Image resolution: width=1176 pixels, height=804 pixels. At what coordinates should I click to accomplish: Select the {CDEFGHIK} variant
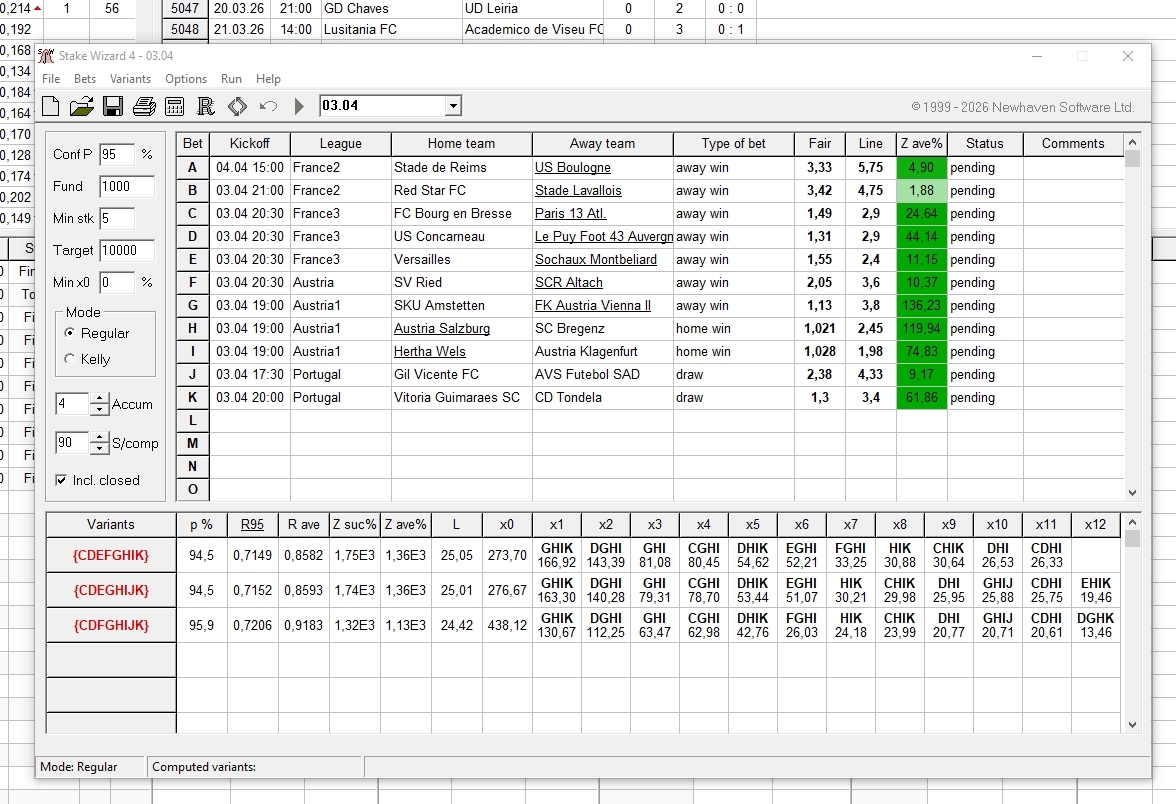pyautogui.click(x=111, y=556)
